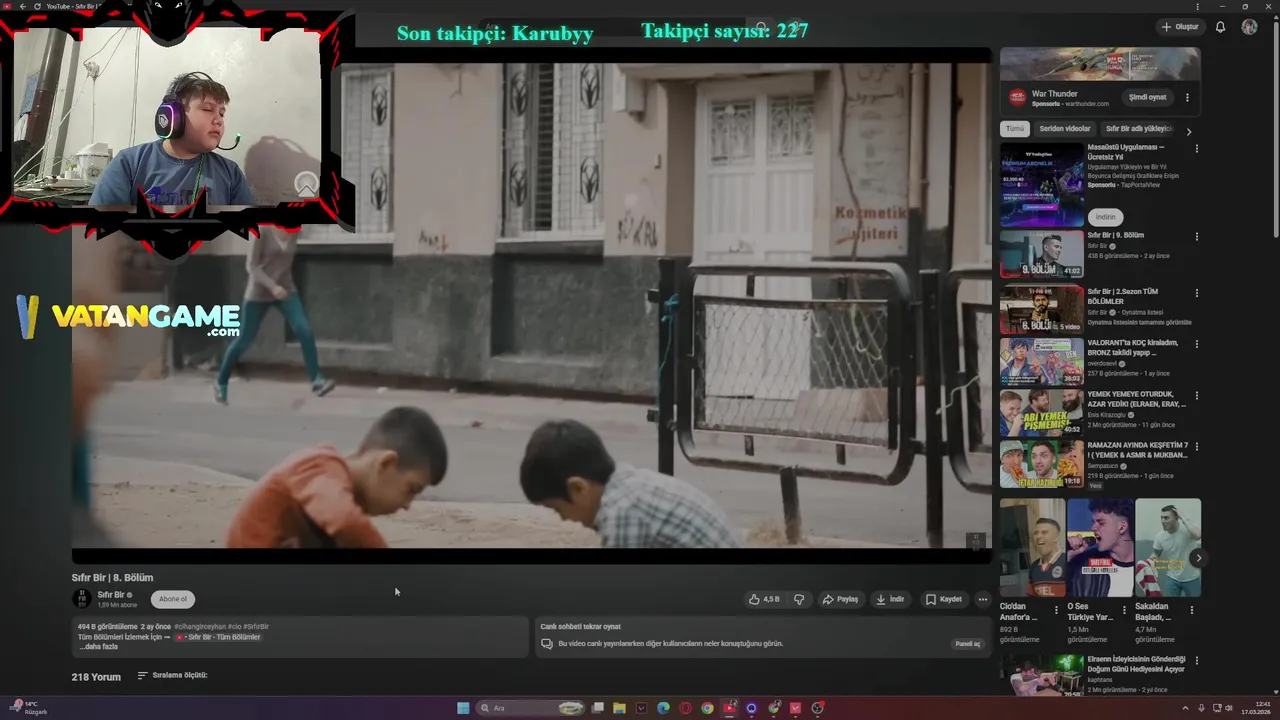Open YEMEK YEMEYE OTURDUK video thumbnail

(1042, 412)
